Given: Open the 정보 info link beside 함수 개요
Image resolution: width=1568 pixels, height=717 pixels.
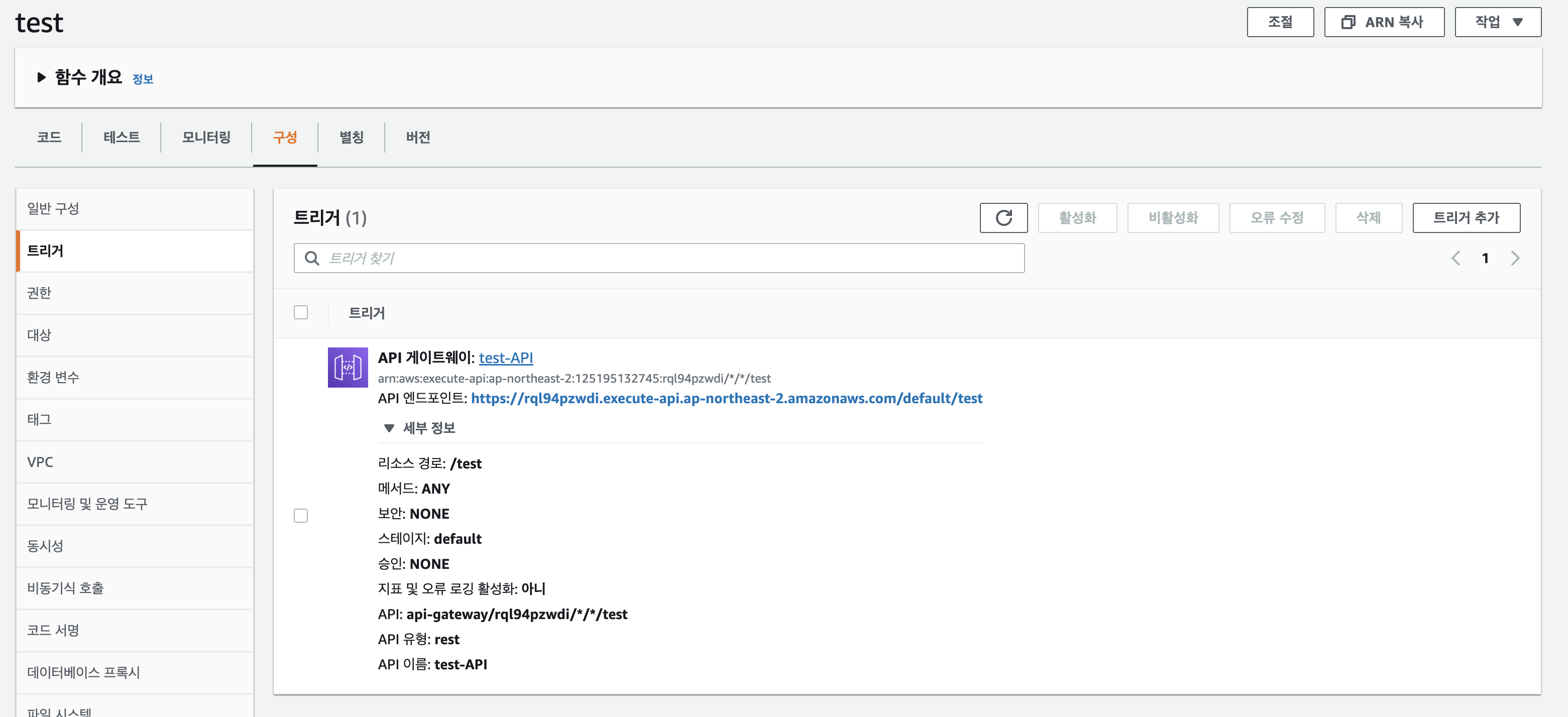Looking at the screenshot, I should point(143,79).
